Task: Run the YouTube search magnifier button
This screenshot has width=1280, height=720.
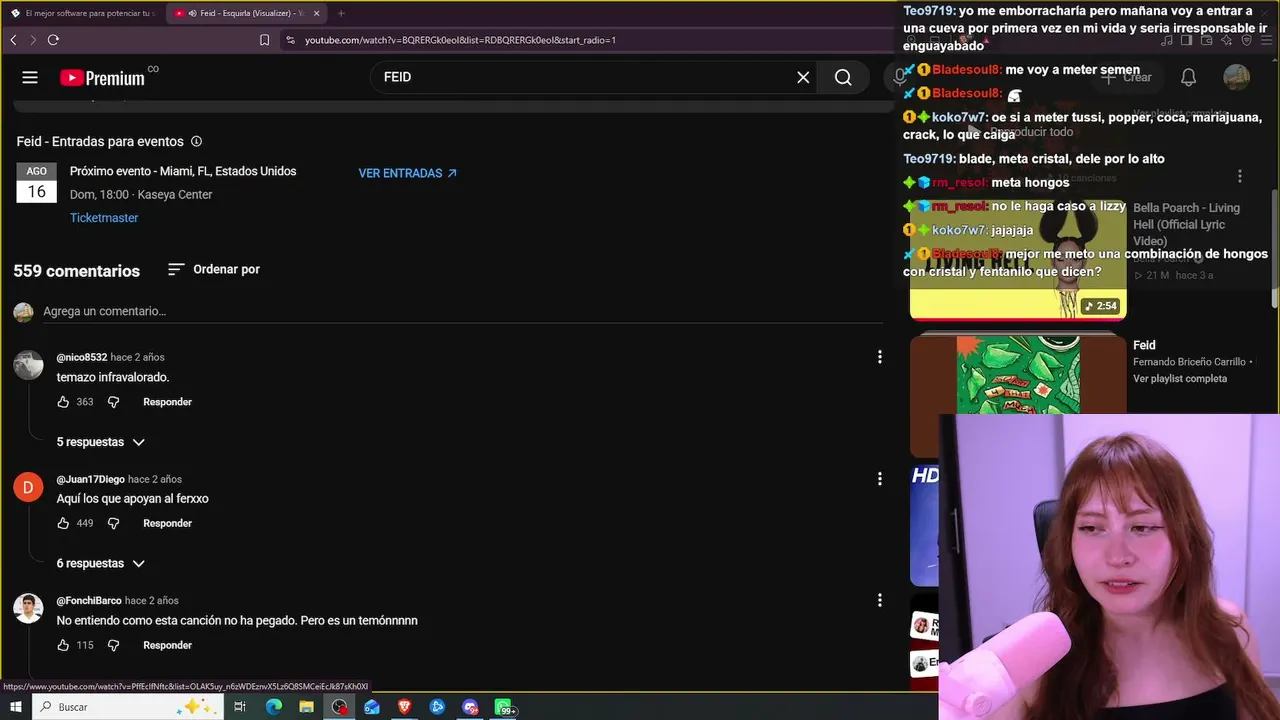Action: pos(843,77)
